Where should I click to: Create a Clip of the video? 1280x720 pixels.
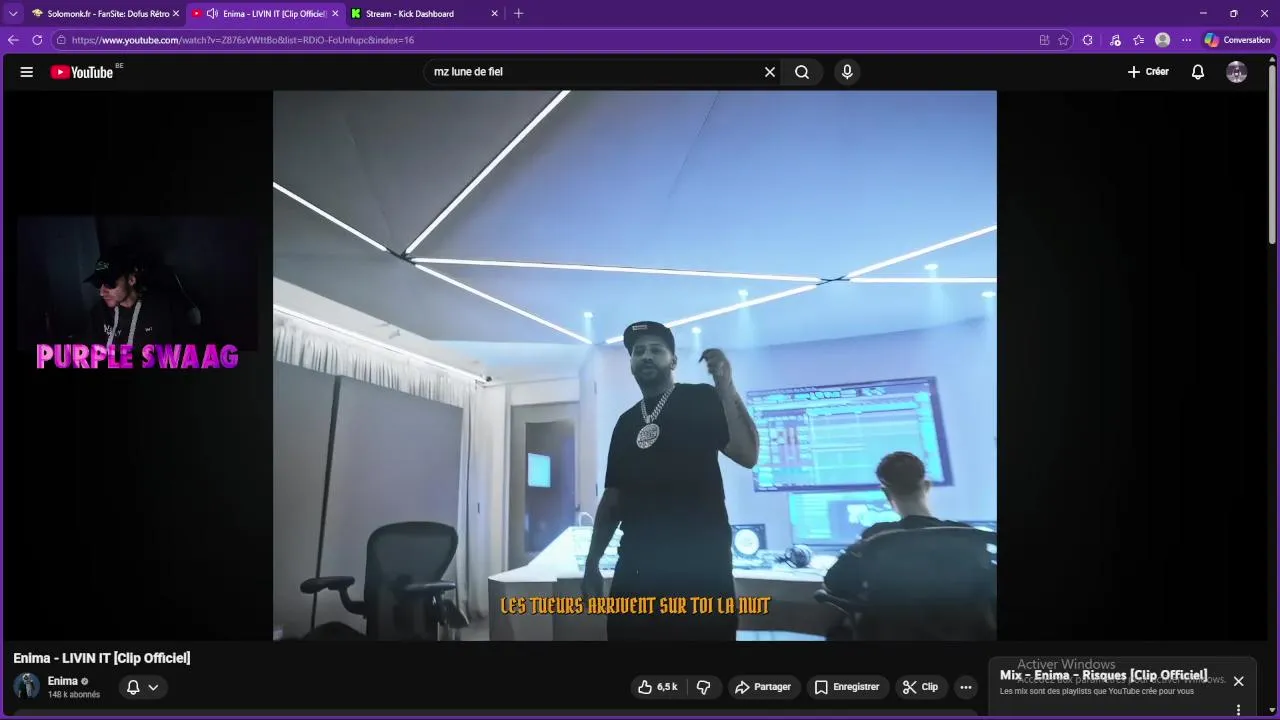coord(920,687)
